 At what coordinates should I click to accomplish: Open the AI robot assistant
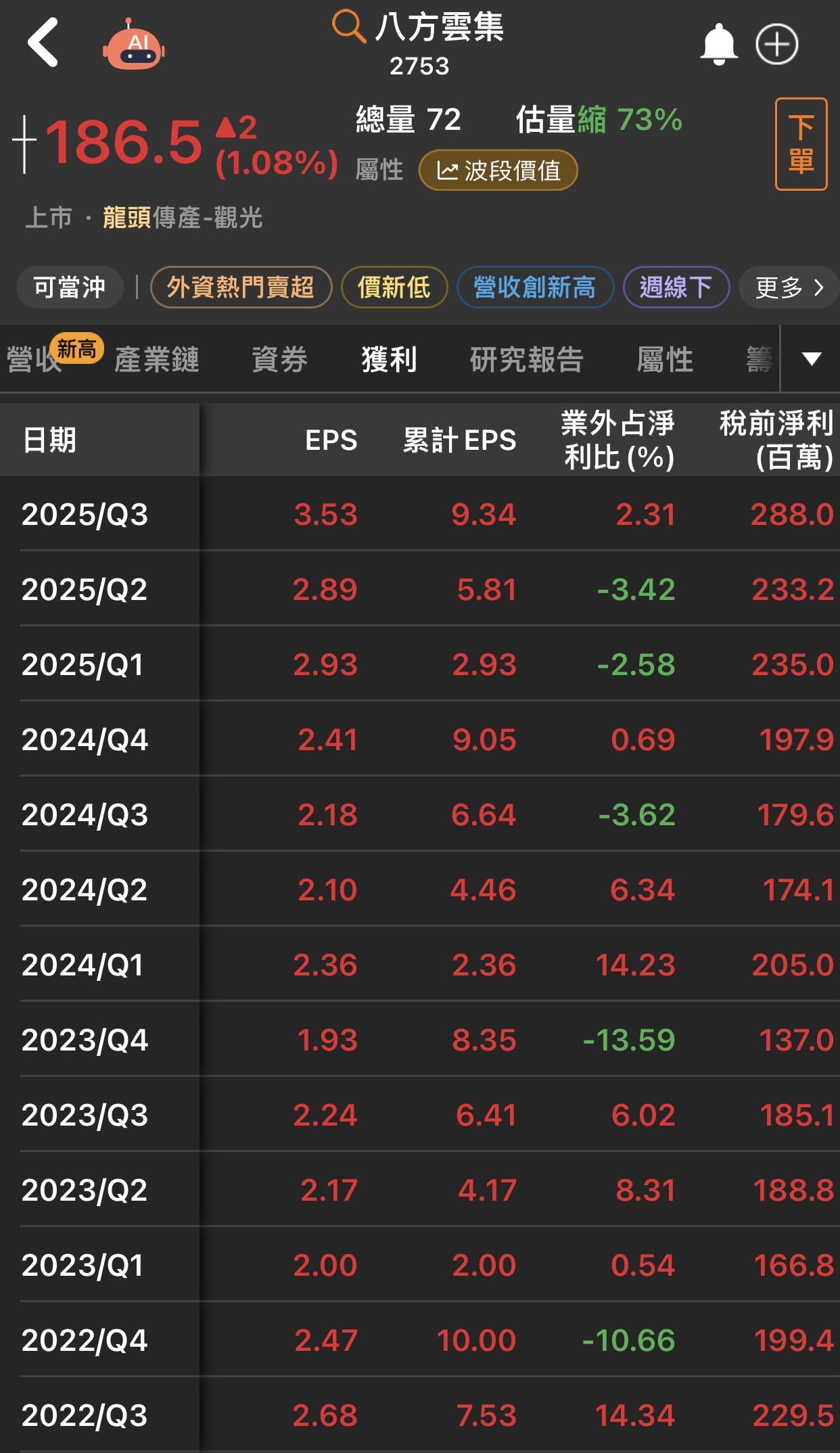point(134,46)
